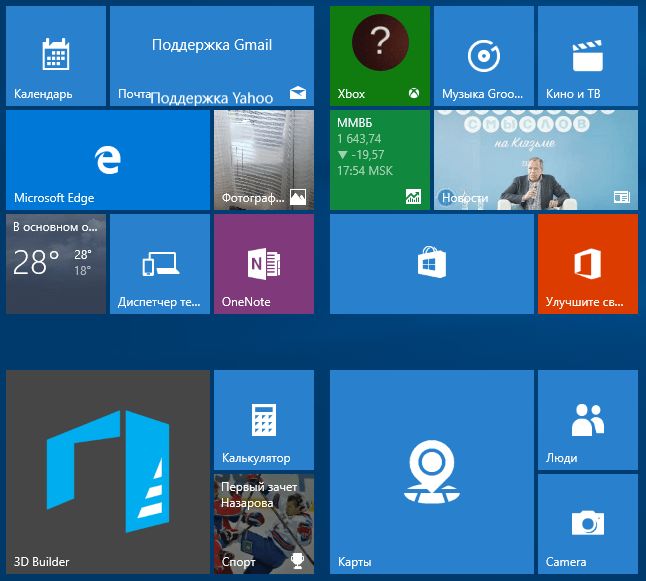The height and width of the screenshot is (581, 646).
Task: Click the orange Office tile
Action: 587,264
